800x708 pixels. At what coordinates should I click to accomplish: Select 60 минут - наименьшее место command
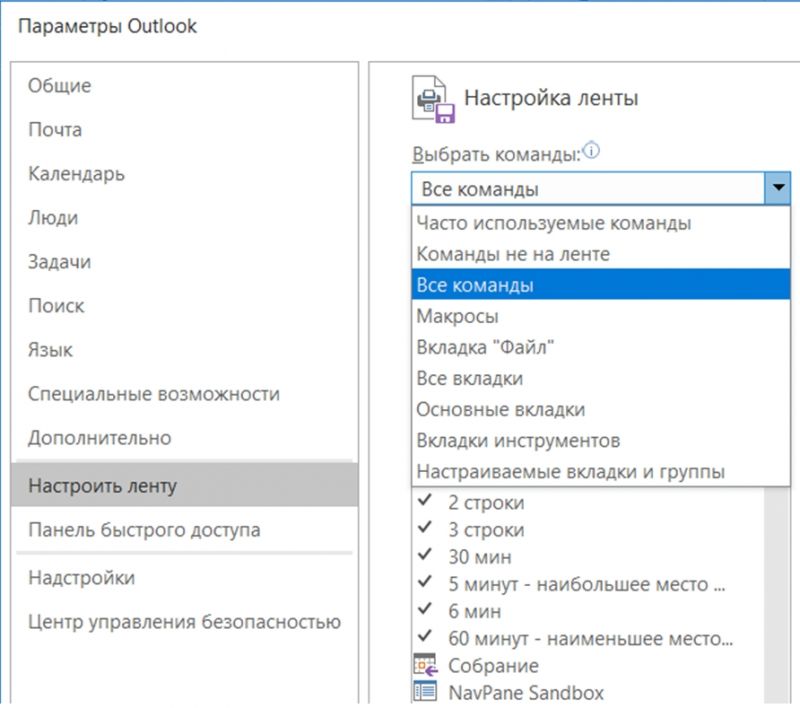click(588, 638)
